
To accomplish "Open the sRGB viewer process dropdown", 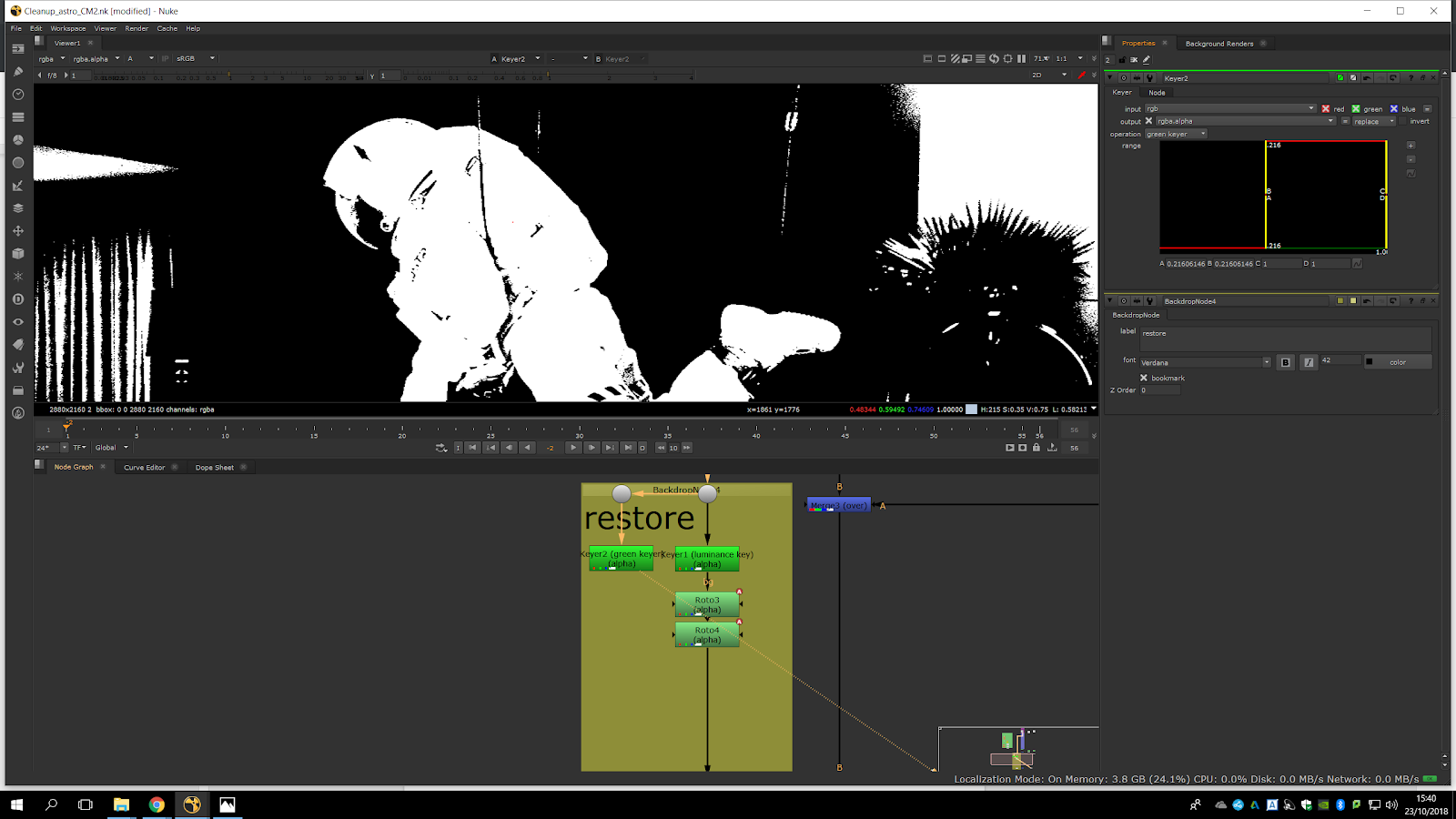I will 196,58.
